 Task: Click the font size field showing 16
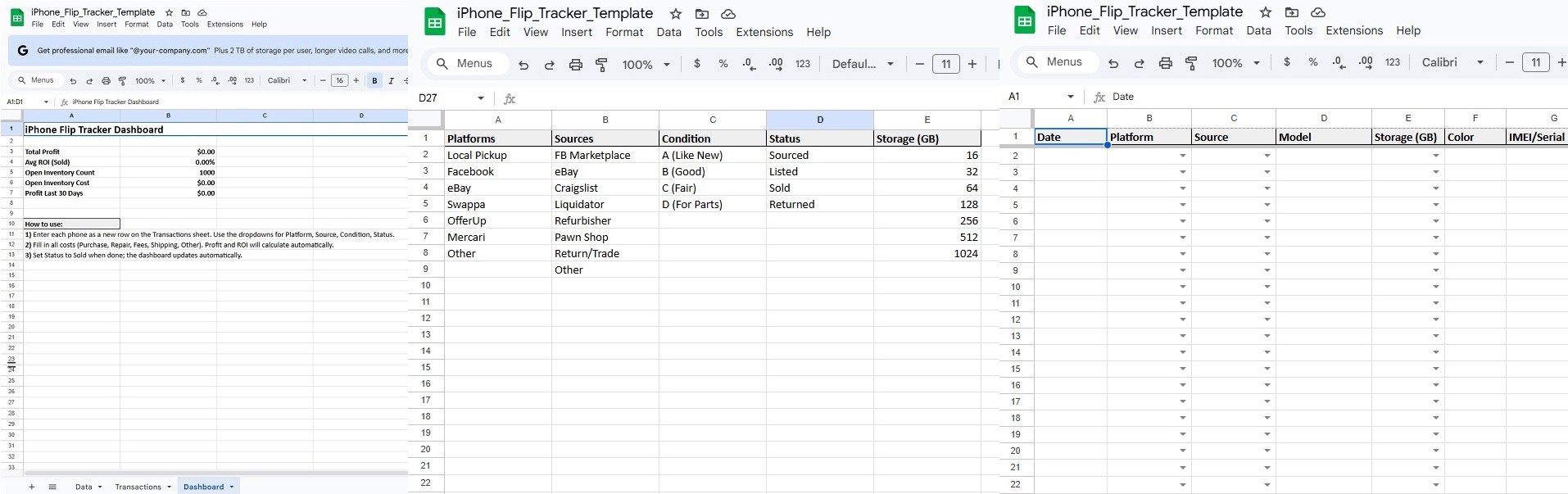[339, 80]
